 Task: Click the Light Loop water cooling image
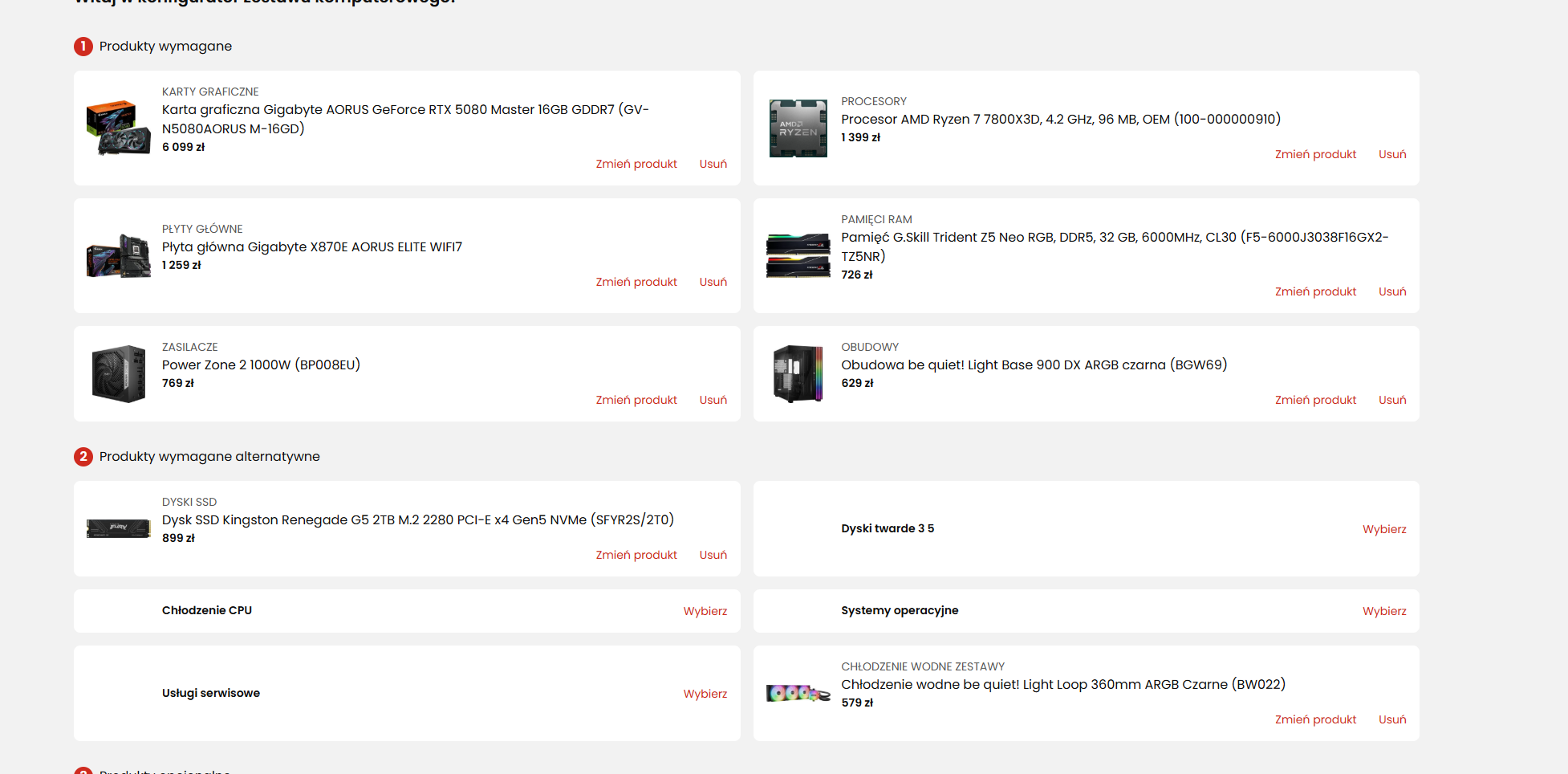click(x=798, y=693)
